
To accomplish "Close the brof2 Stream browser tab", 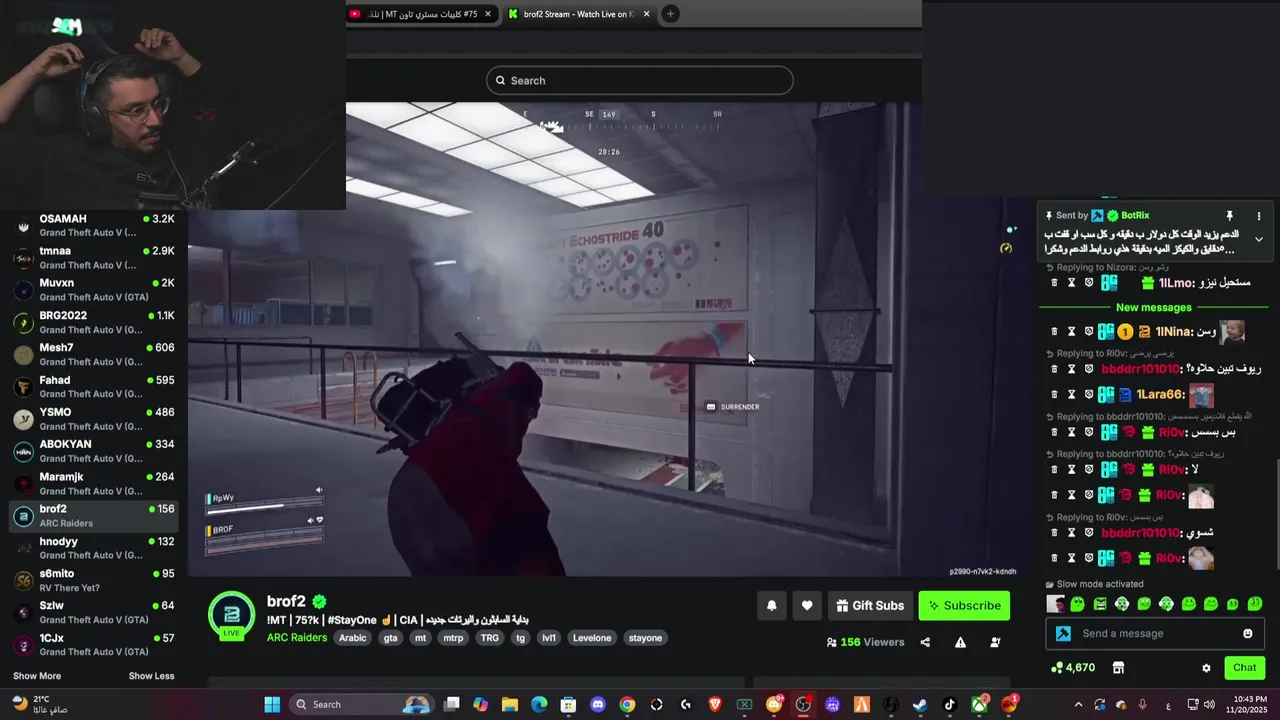I will tap(646, 14).
